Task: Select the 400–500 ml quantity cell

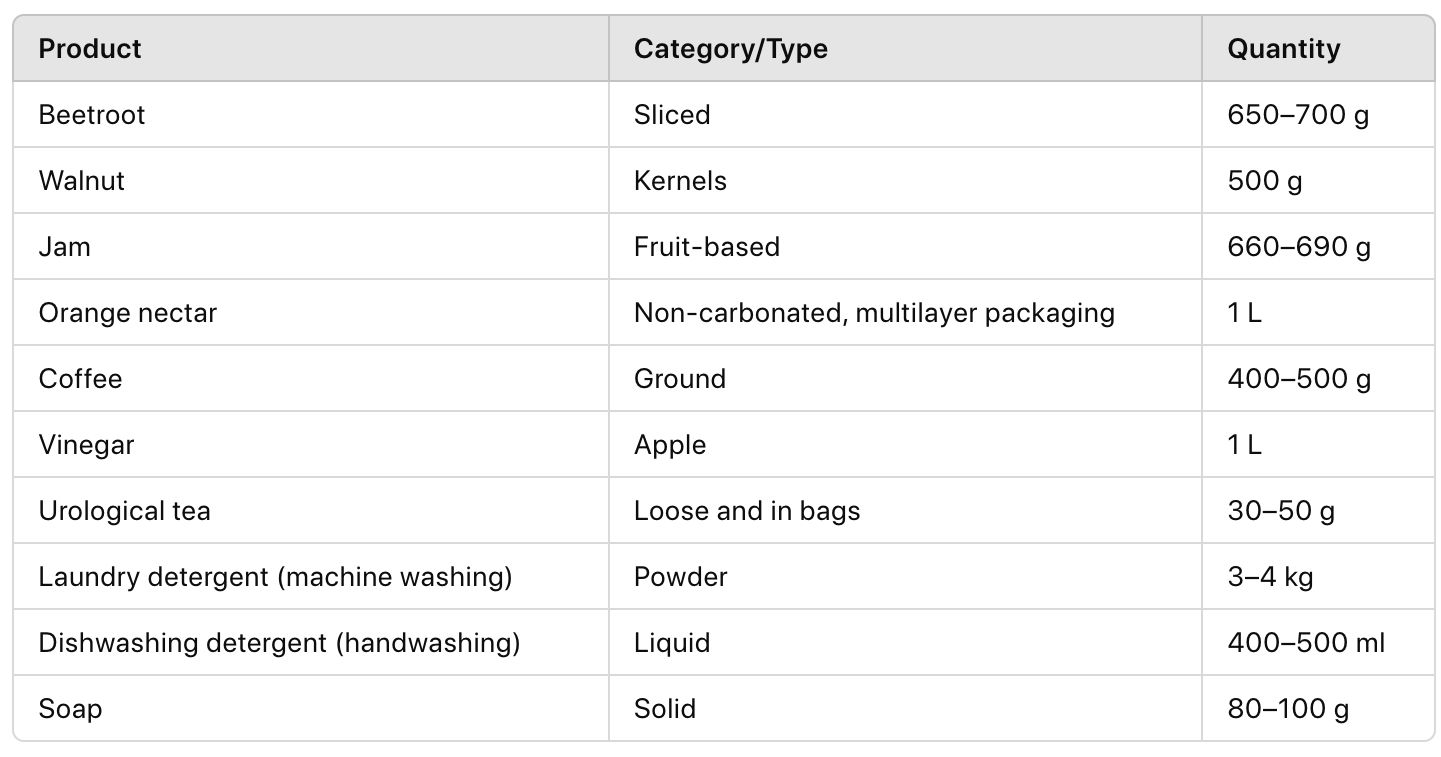Action: pyautogui.click(x=1305, y=642)
